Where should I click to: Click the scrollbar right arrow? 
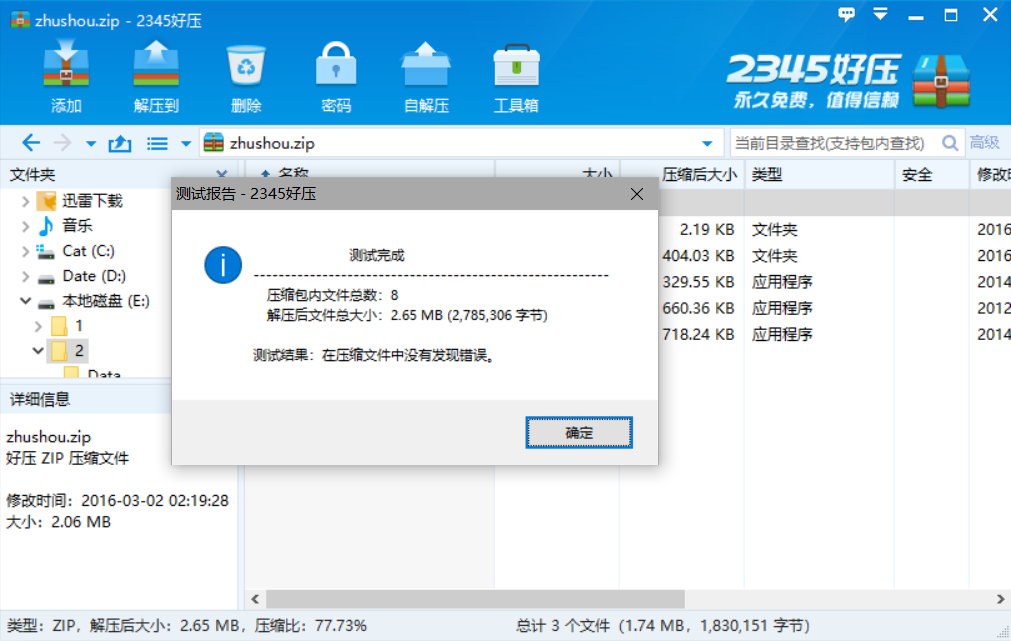[x=1000, y=599]
